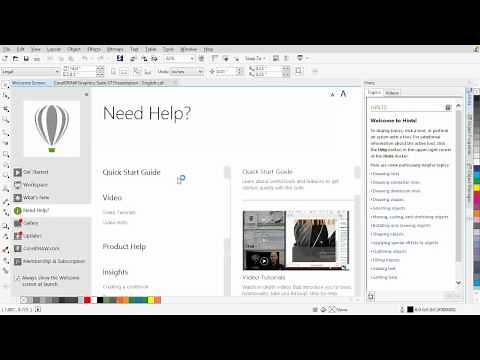Select Insights heading in help list
480x360 pixels.
point(115,272)
